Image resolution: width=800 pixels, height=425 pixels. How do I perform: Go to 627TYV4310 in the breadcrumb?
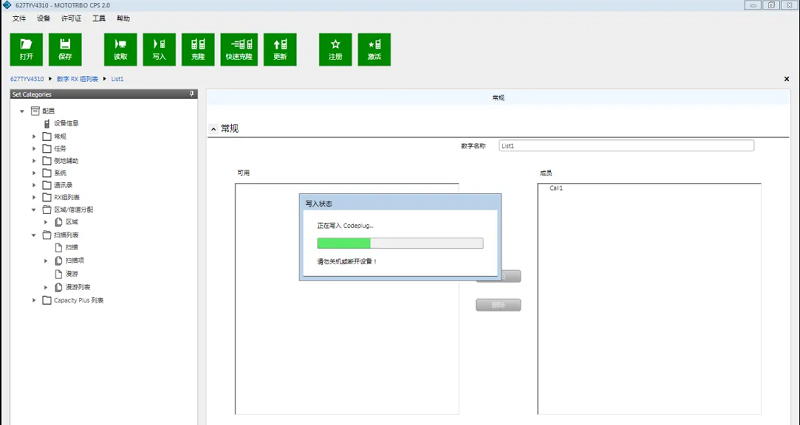(27, 79)
